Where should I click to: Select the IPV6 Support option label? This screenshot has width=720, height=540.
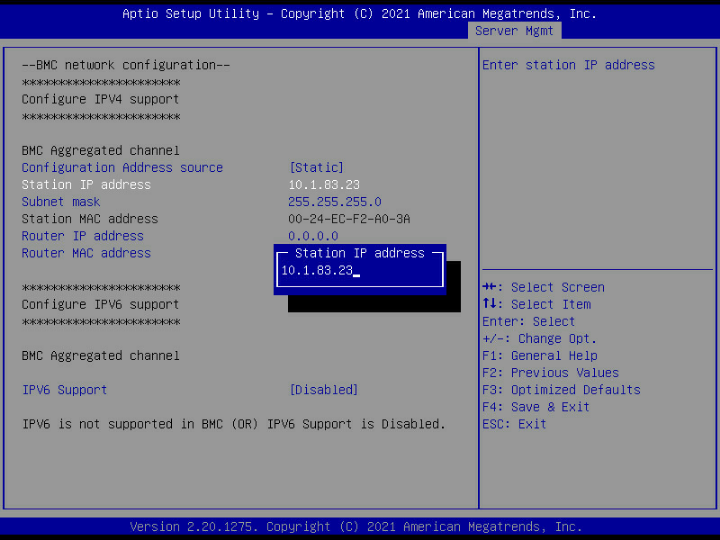tap(64, 390)
